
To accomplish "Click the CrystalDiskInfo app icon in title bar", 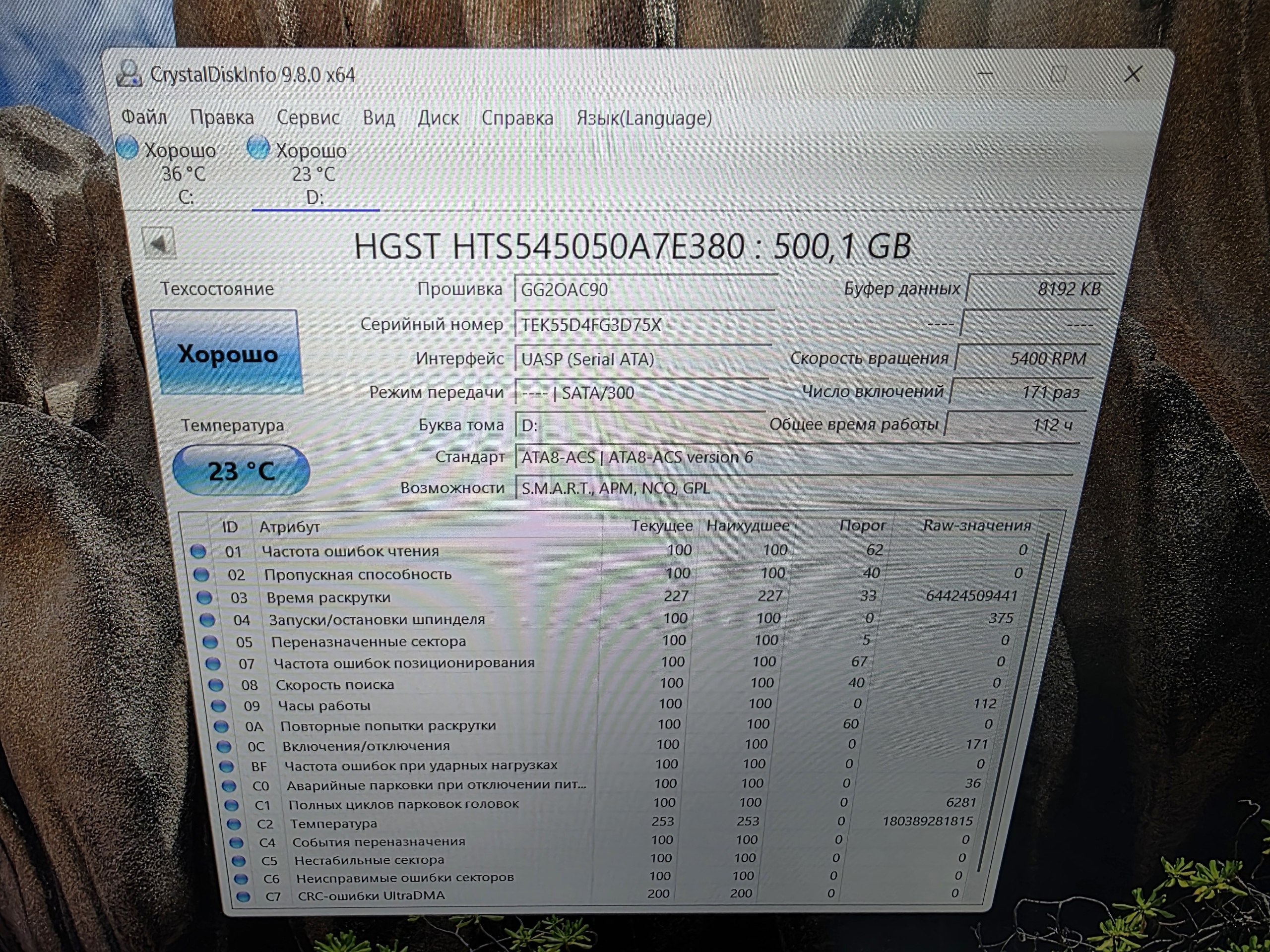I will pos(128,73).
